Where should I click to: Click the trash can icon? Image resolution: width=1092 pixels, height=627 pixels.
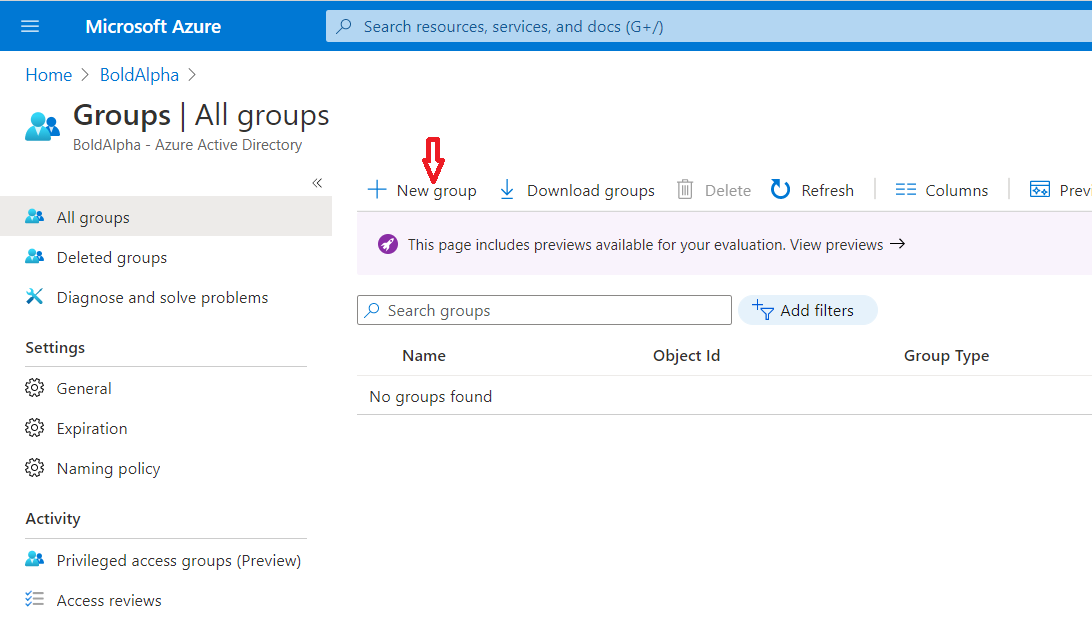pyautogui.click(x=685, y=189)
